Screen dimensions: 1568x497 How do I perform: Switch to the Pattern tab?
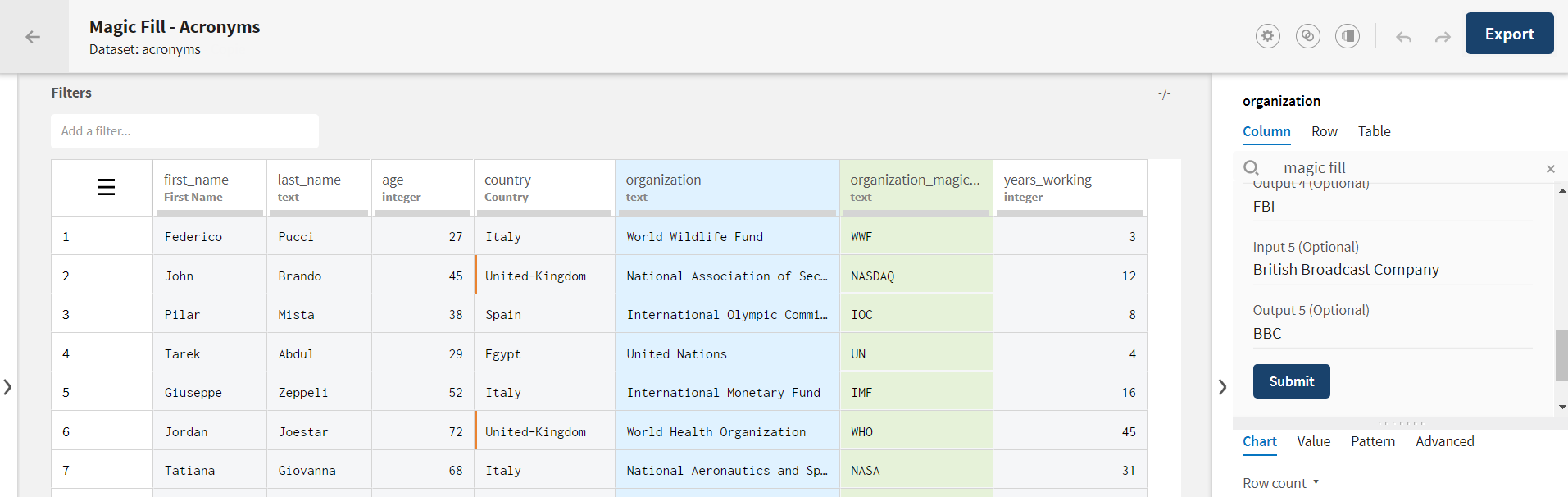click(x=1372, y=441)
